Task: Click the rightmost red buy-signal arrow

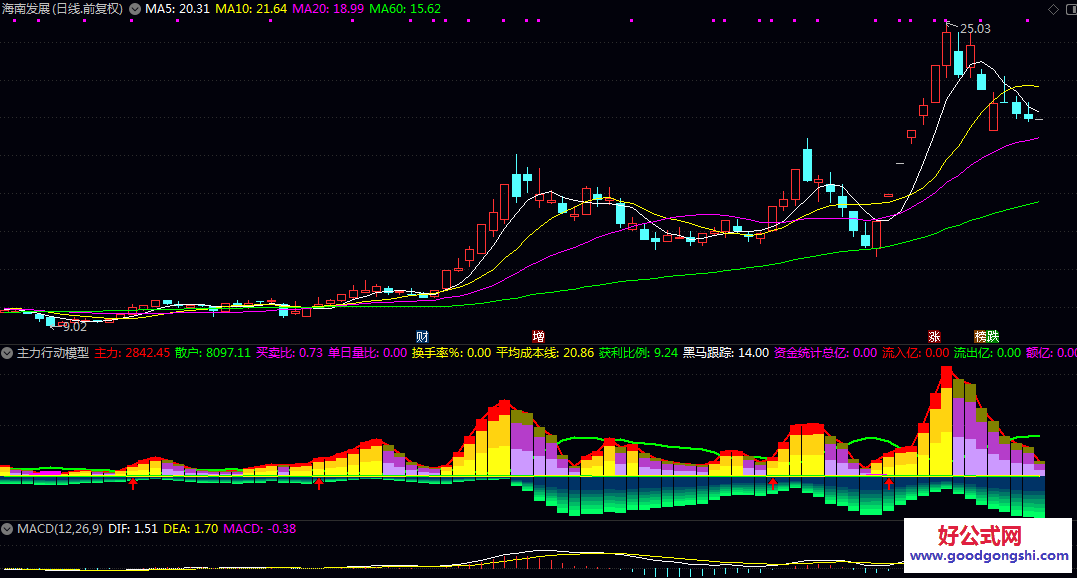Action: pyautogui.click(x=888, y=483)
